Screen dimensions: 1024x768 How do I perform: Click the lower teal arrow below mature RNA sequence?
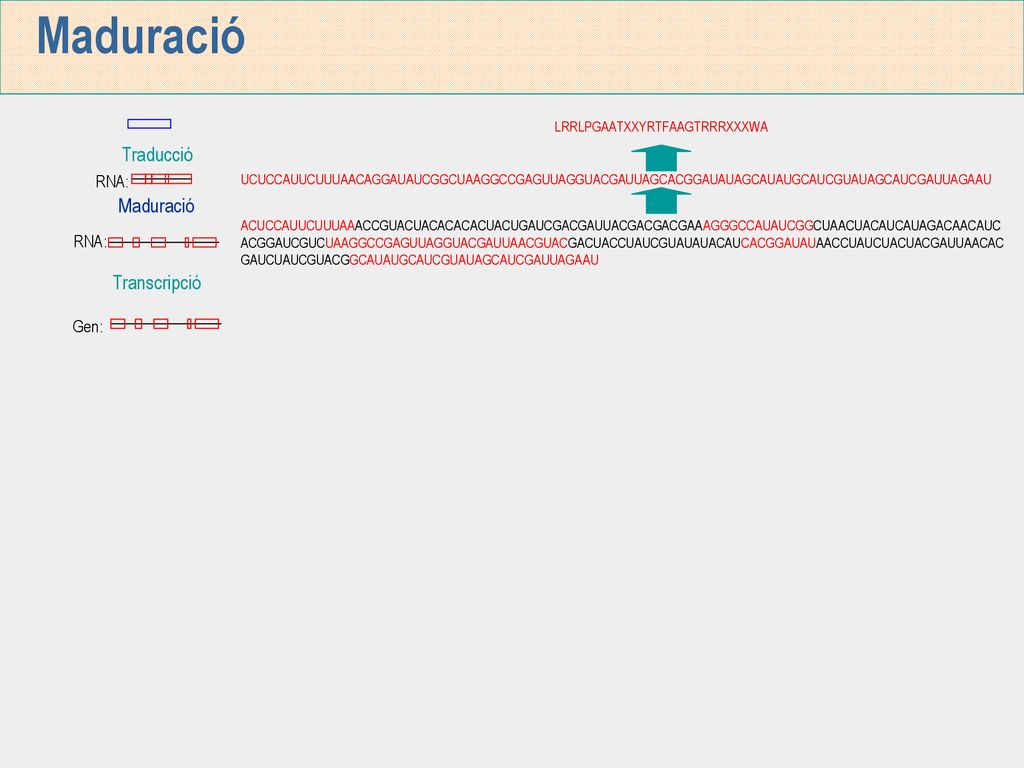click(661, 200)
